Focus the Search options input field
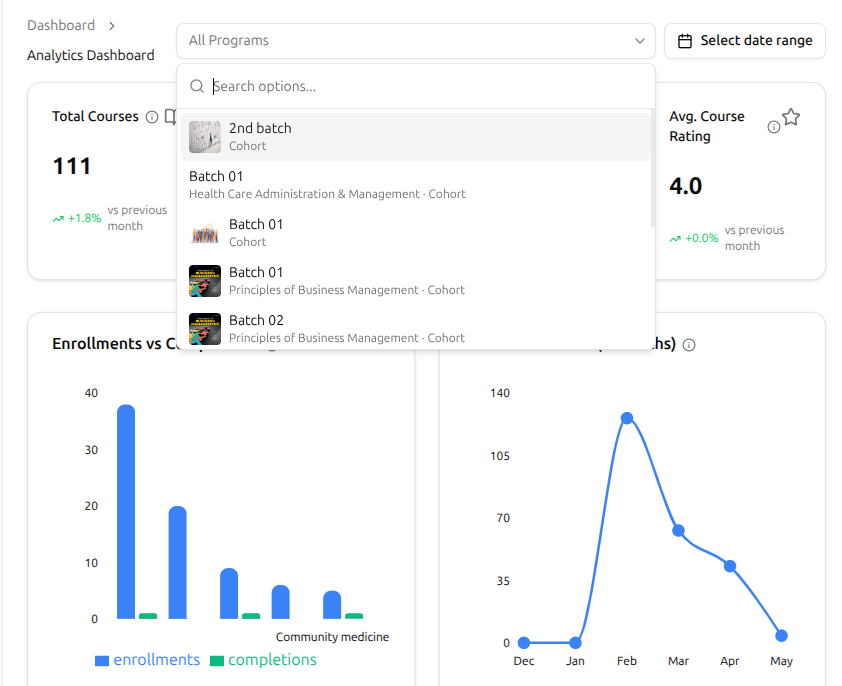This screenshot has height=686, width=842. pyautogui.click(x=430, y=86)
